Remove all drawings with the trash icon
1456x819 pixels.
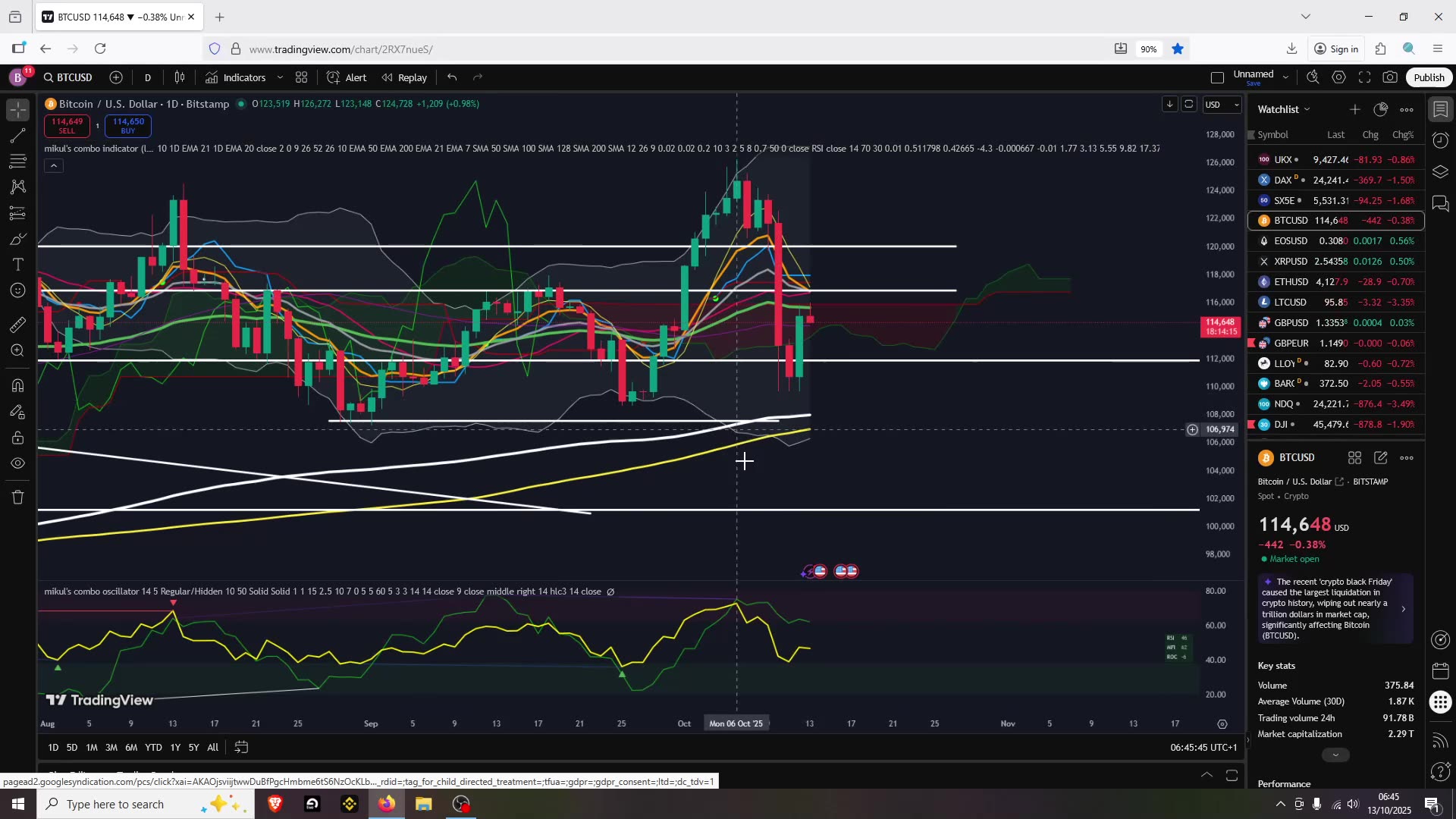pos(17,497)
